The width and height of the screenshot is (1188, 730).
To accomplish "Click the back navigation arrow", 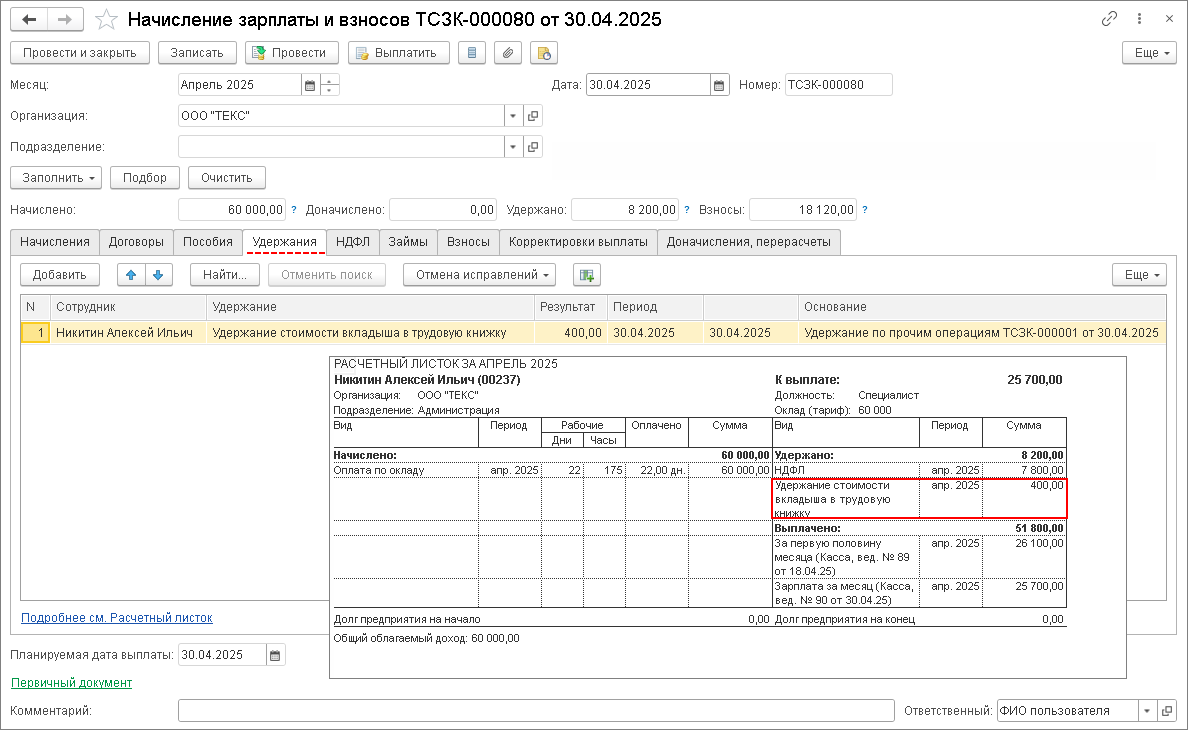I will 29,19.
